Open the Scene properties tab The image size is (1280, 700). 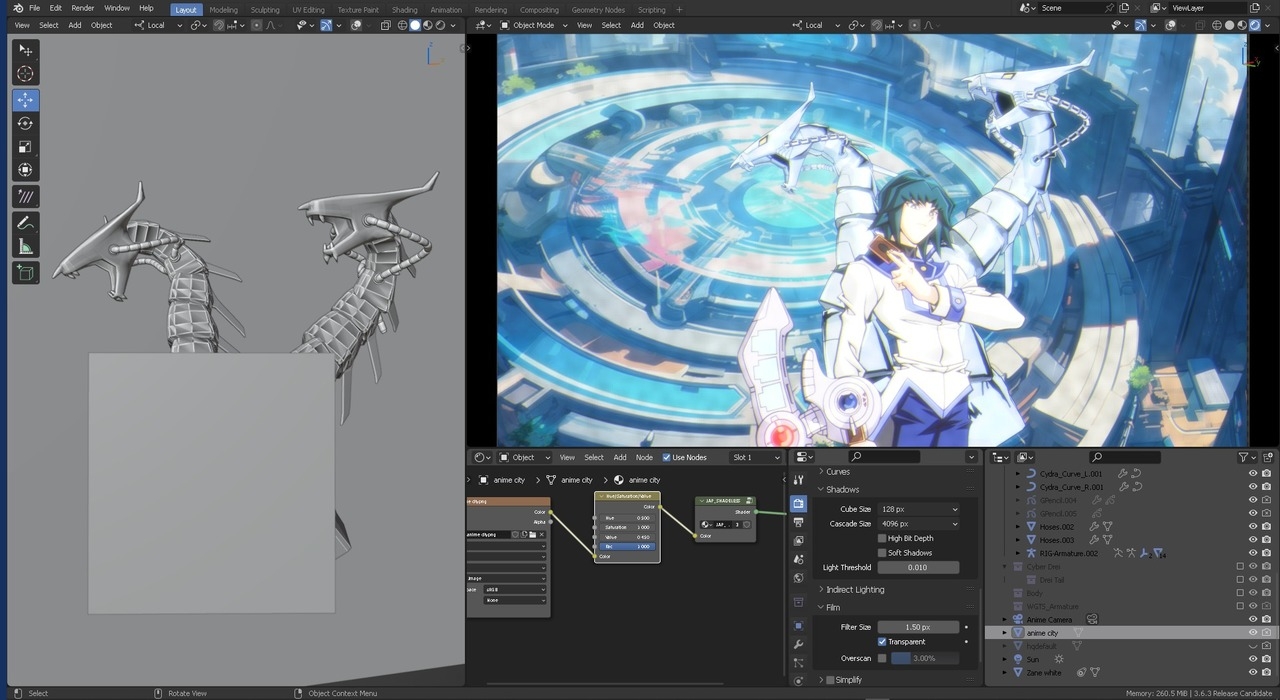pos(798,559)
